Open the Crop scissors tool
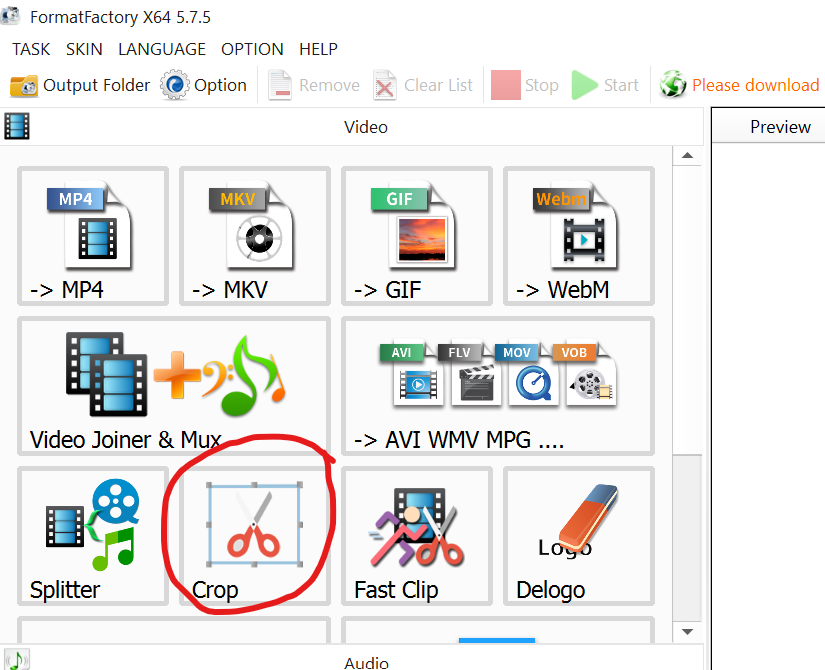This screenshot has height=670, width=825. pos(255,536)
